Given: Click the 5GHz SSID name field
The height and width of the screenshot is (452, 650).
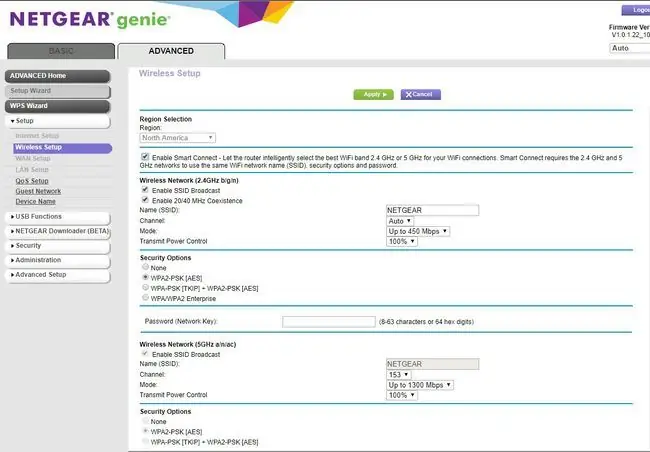Looking at the screenshot, I should (432, 364).
